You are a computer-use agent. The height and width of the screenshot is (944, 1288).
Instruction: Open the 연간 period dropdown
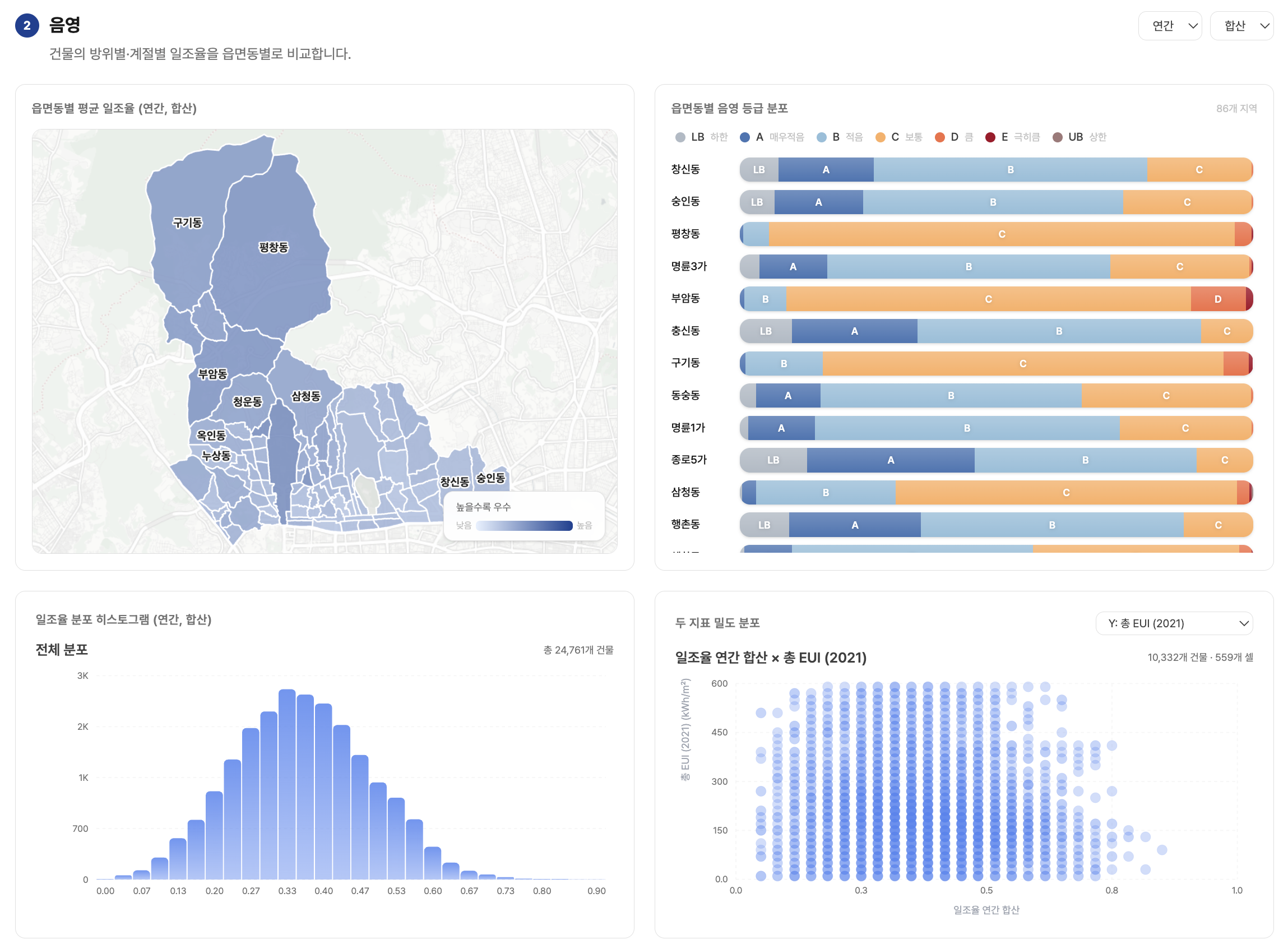(1169, 26)
